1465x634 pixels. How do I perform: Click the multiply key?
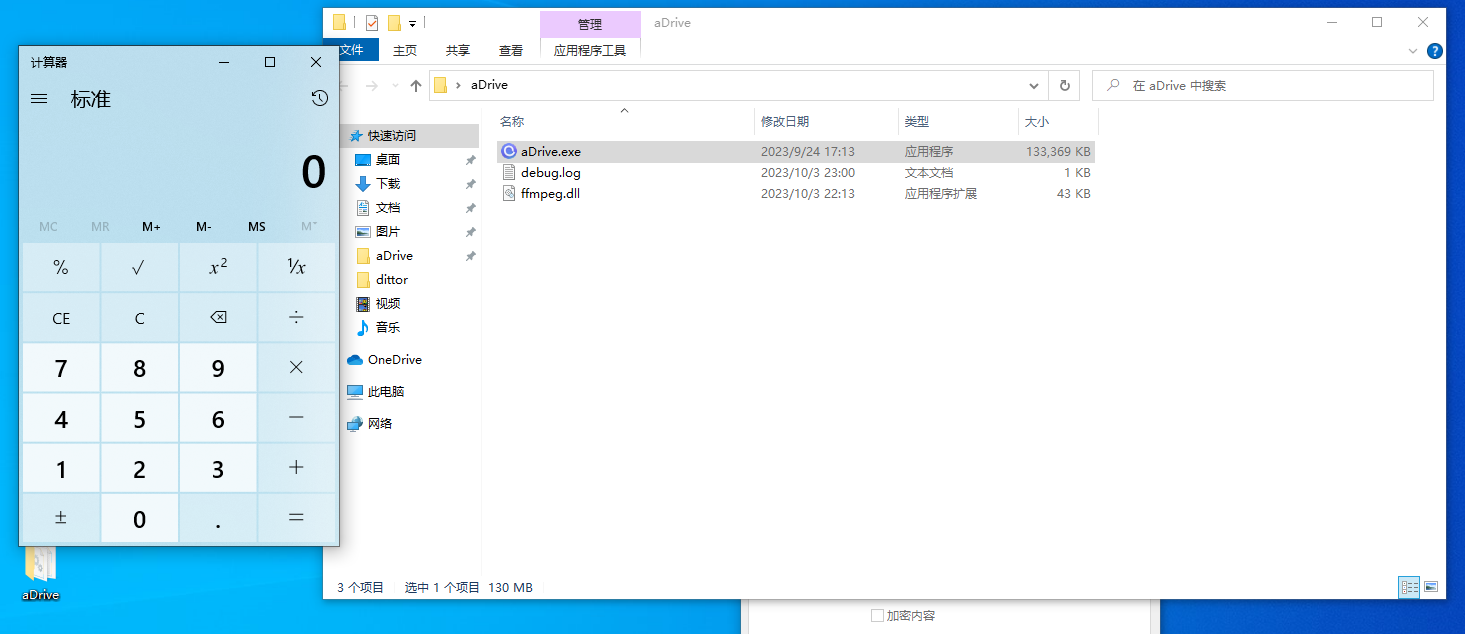tap(296, 368)
